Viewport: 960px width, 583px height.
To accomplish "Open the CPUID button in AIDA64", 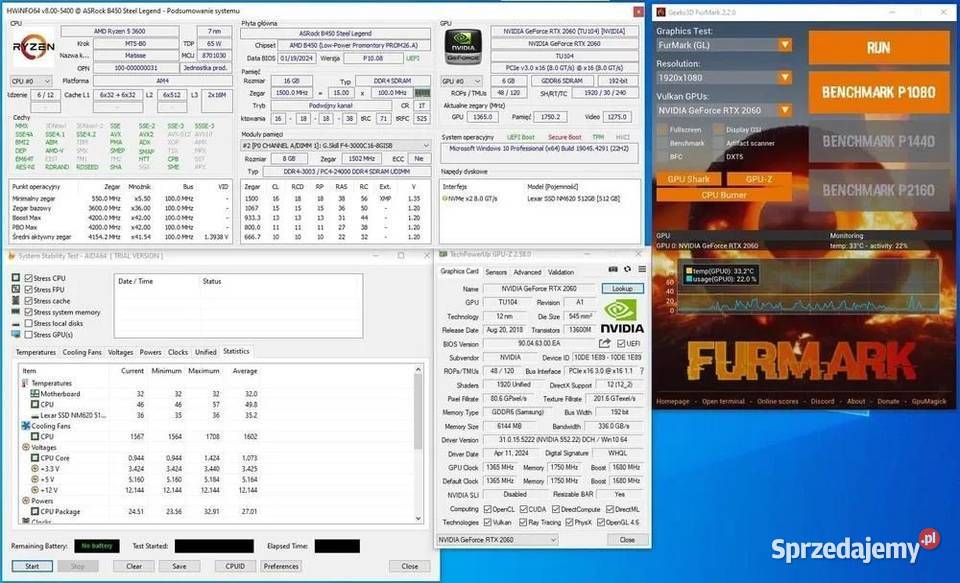I will coord(235,566).
